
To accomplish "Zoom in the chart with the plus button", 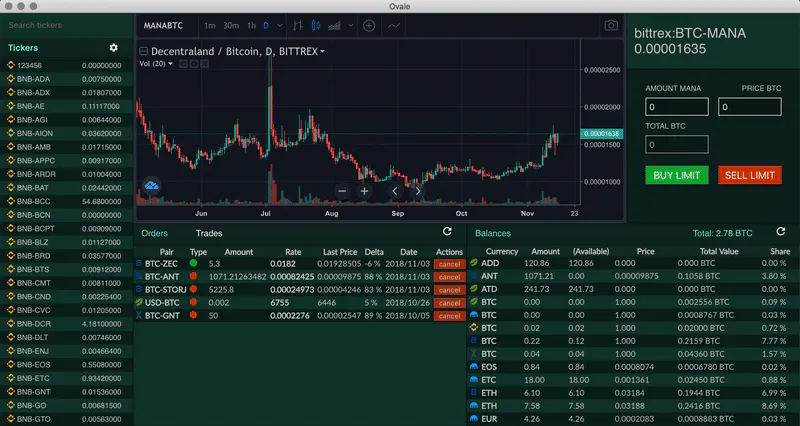I will pyautogui.click(x=364, y=191).
